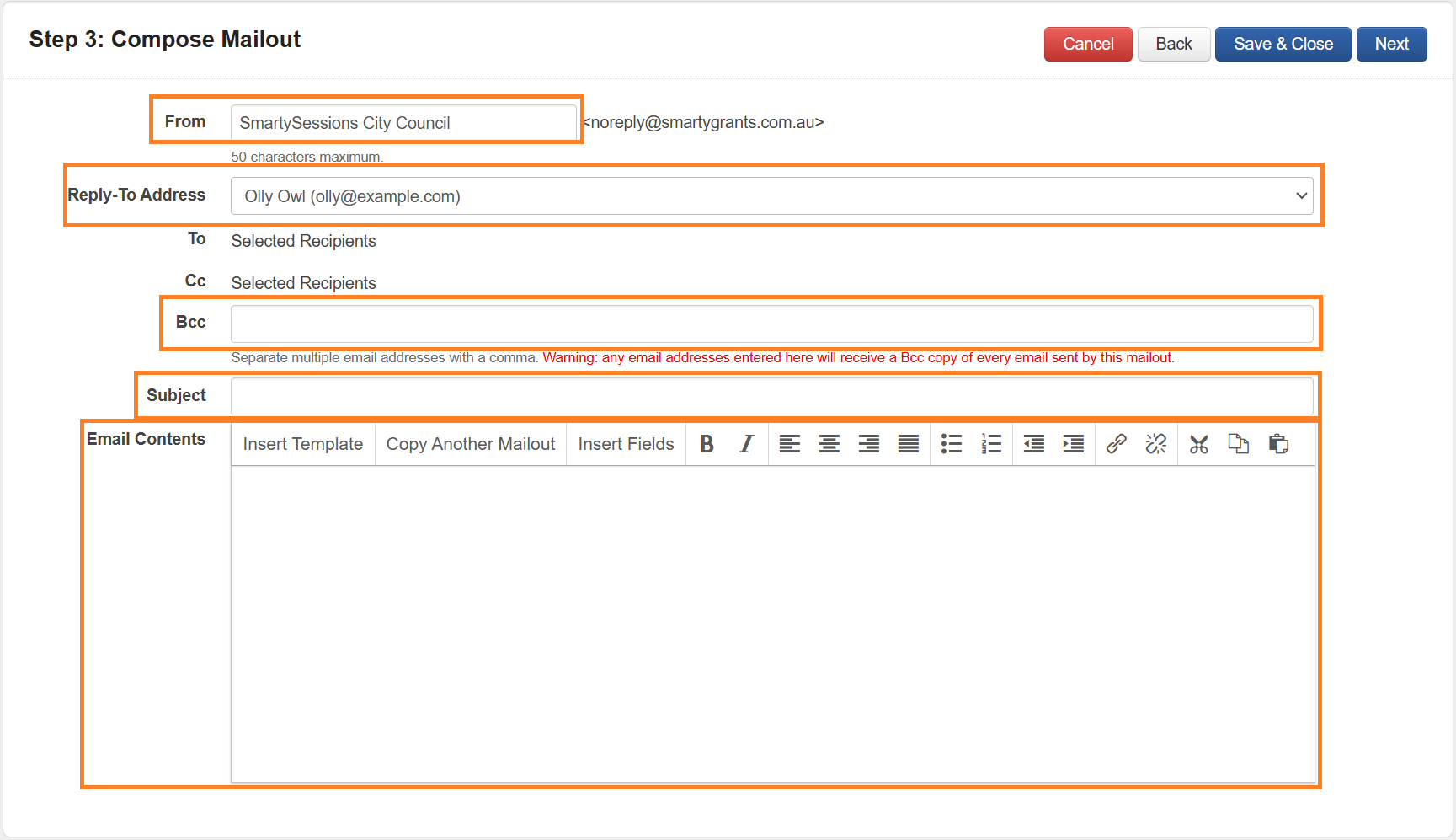Remove link using the unlink icon
Viewport: 1456px width, 840px height.
1155,444
